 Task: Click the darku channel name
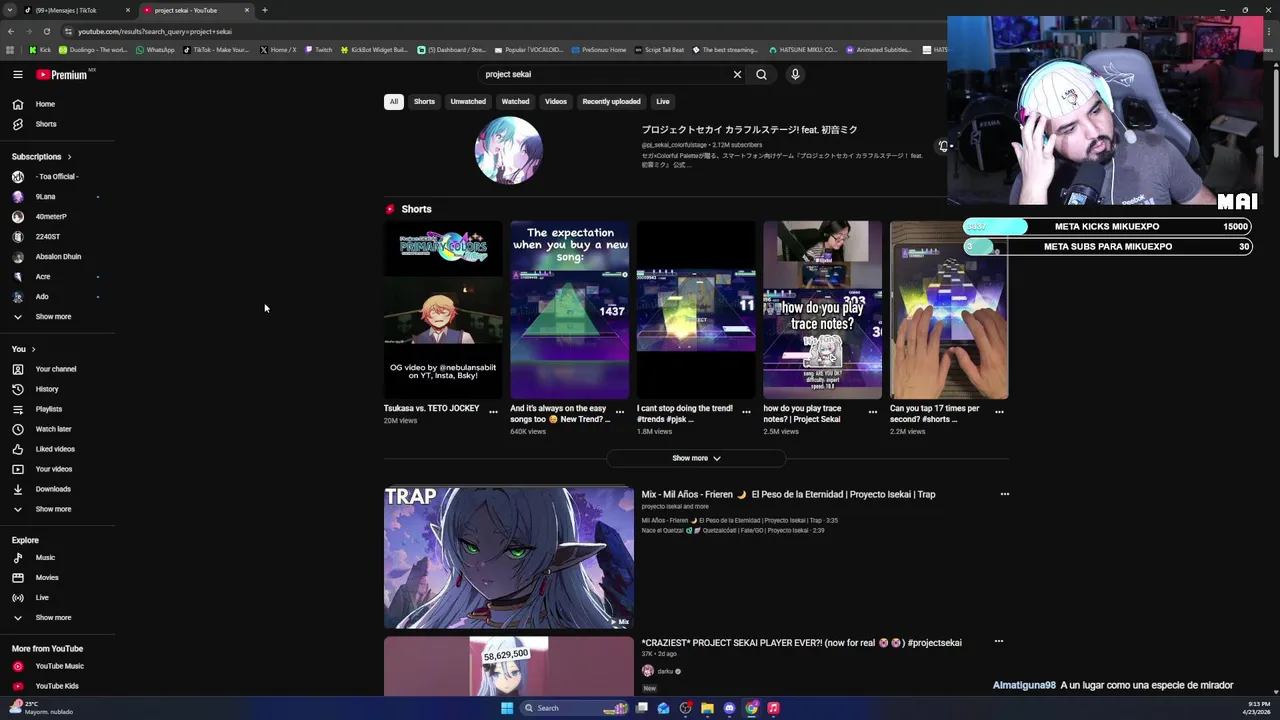(665, 671)
